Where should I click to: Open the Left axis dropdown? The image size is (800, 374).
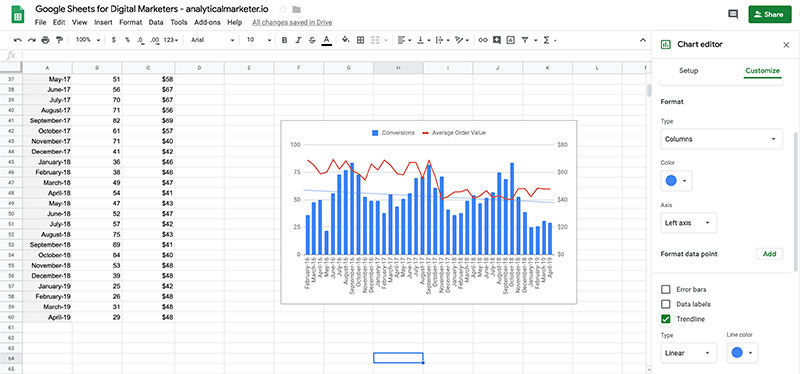688,223
